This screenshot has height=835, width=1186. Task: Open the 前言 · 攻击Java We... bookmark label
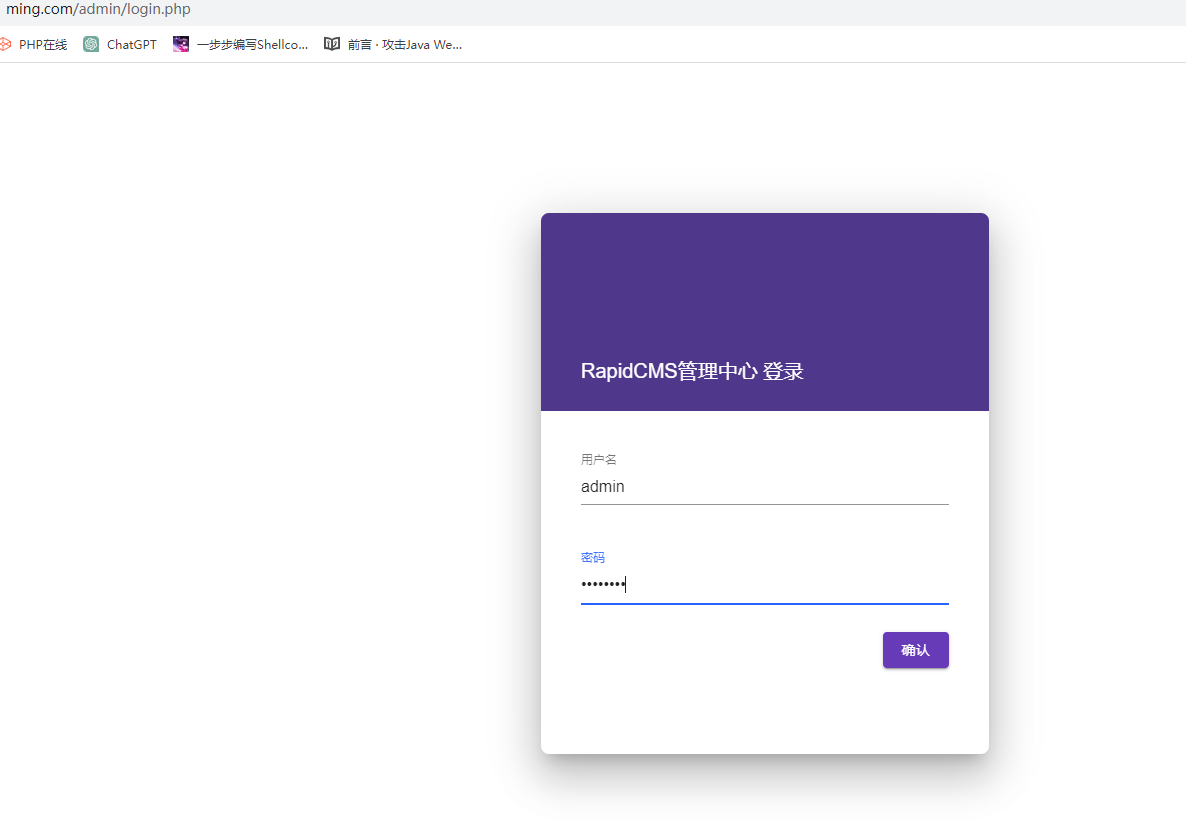[x=404, y=45]
